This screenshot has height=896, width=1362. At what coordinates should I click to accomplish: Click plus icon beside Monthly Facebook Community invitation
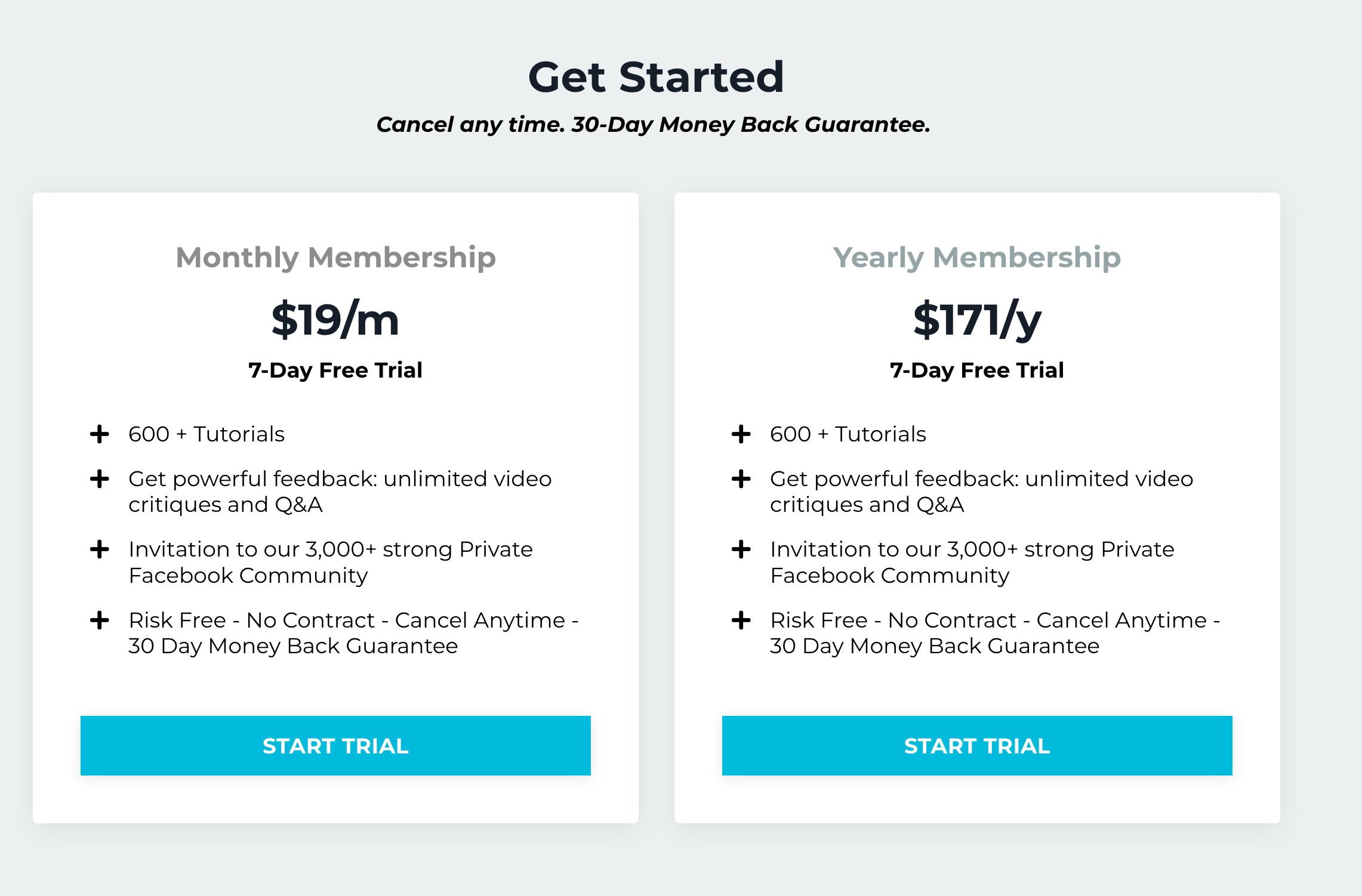(100, 549)
